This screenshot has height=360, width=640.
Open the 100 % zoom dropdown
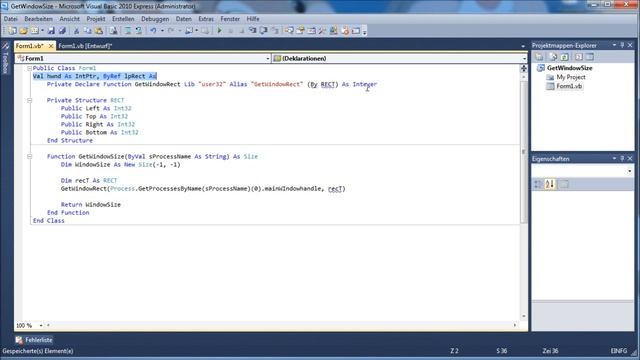click(x=41, y=326)
